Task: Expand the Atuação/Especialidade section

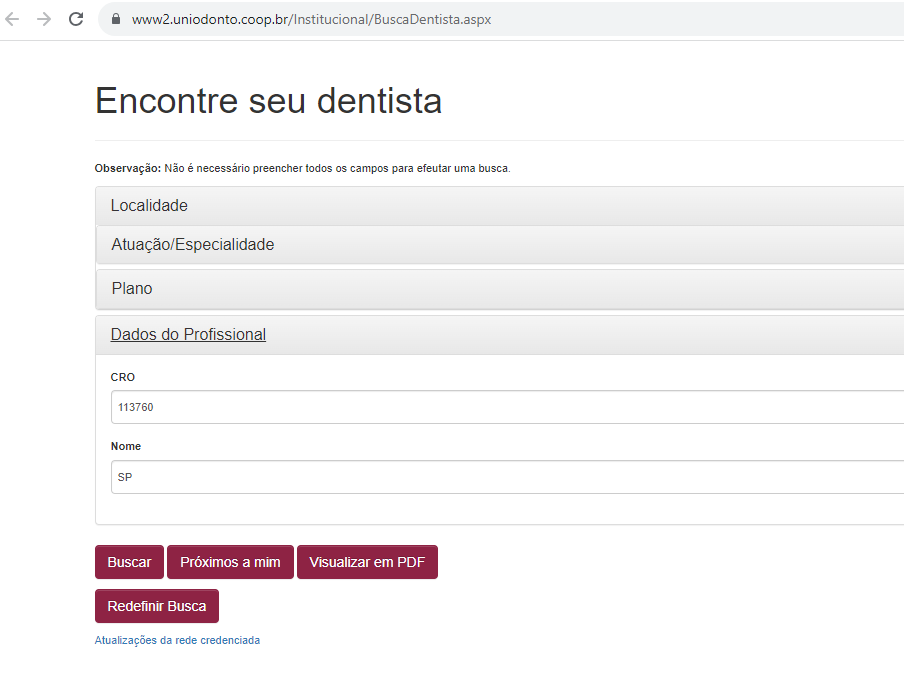Action: point(192,245)
